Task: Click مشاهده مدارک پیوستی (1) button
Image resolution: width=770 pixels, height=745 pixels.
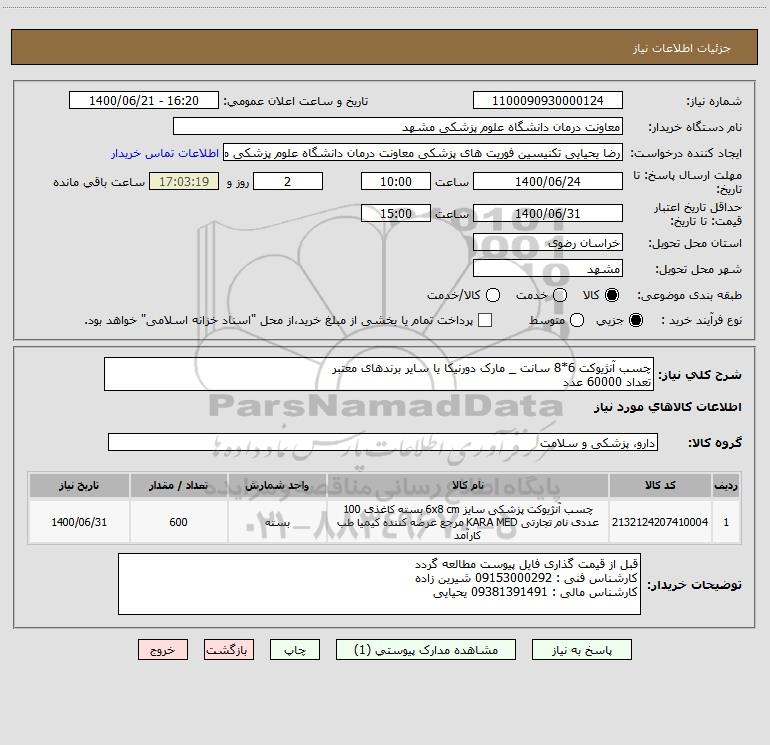Action: (x=426, y=650)
